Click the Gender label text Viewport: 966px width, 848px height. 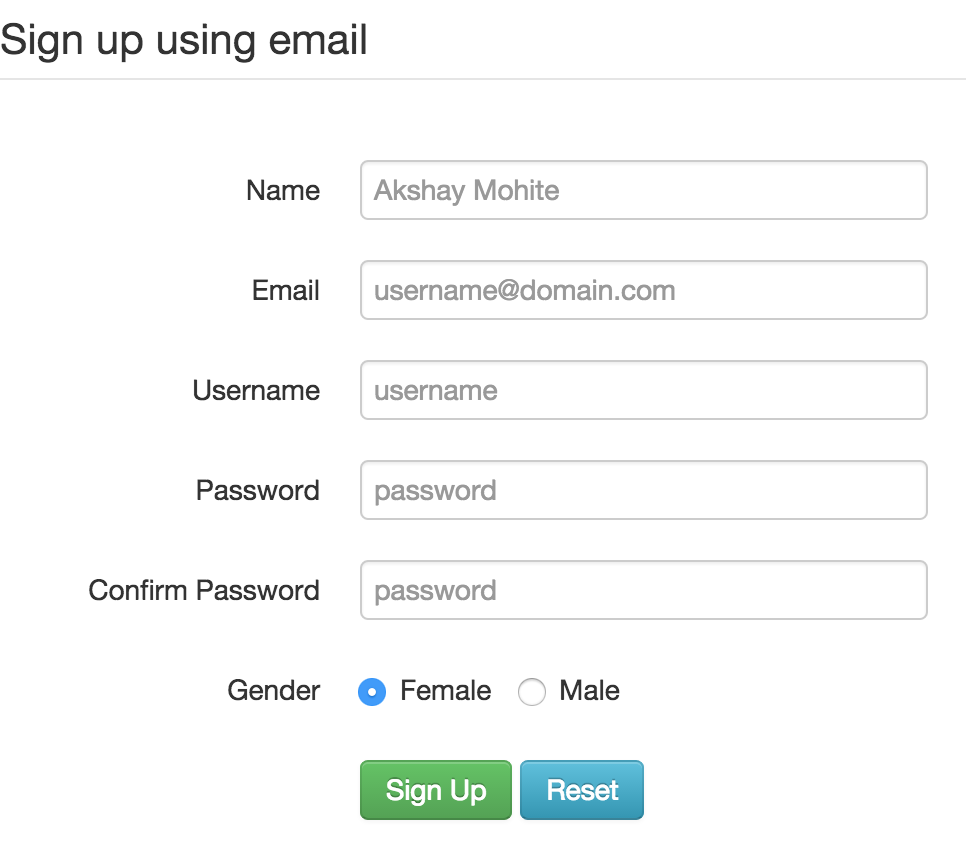point(274,691)
